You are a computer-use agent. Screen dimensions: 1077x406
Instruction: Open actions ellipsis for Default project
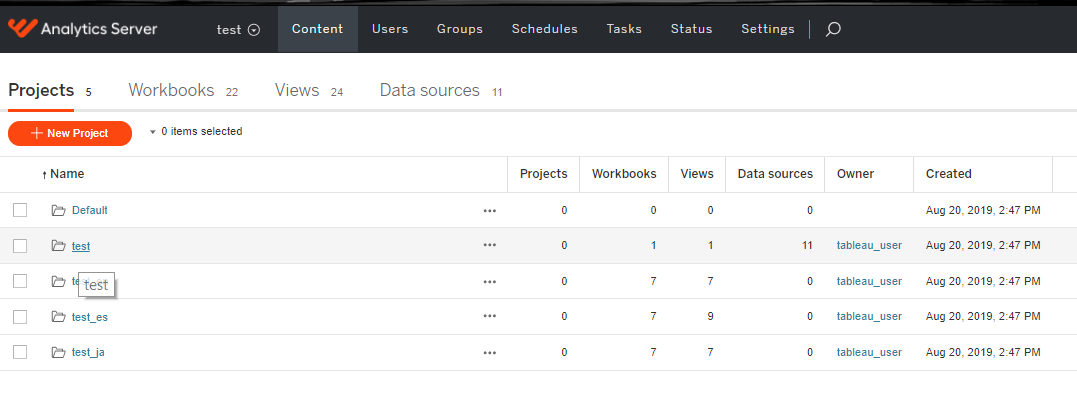point(490,211)
